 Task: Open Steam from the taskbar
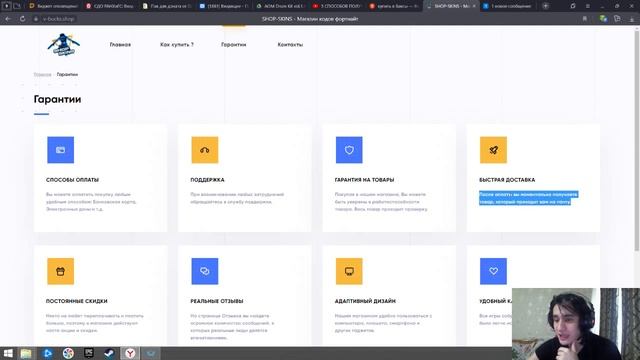[x=109, y=353]
